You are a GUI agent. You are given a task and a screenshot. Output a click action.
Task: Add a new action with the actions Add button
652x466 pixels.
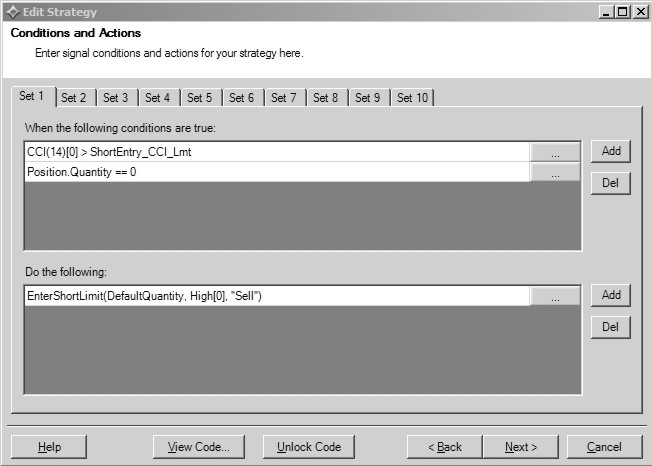[611, 295]
